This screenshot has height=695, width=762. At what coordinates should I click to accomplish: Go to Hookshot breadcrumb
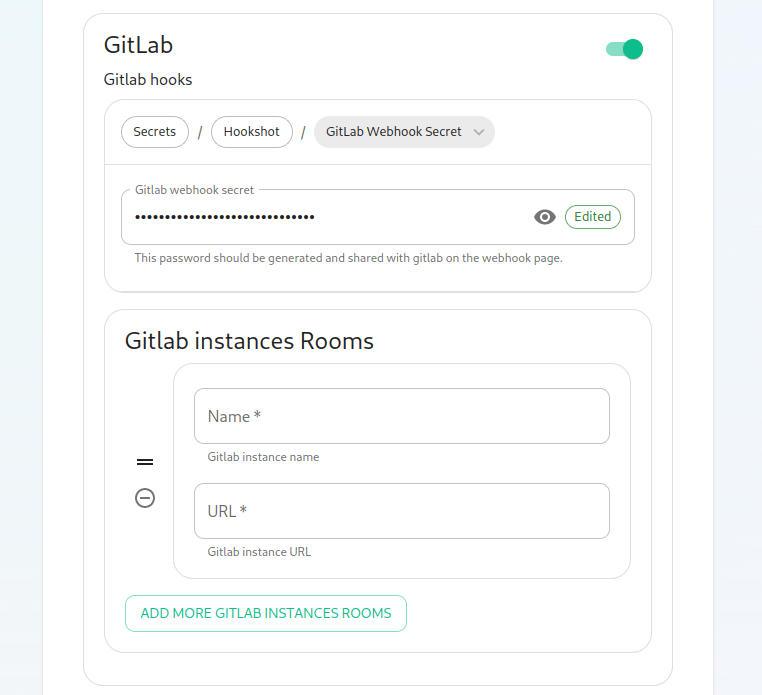252,132
